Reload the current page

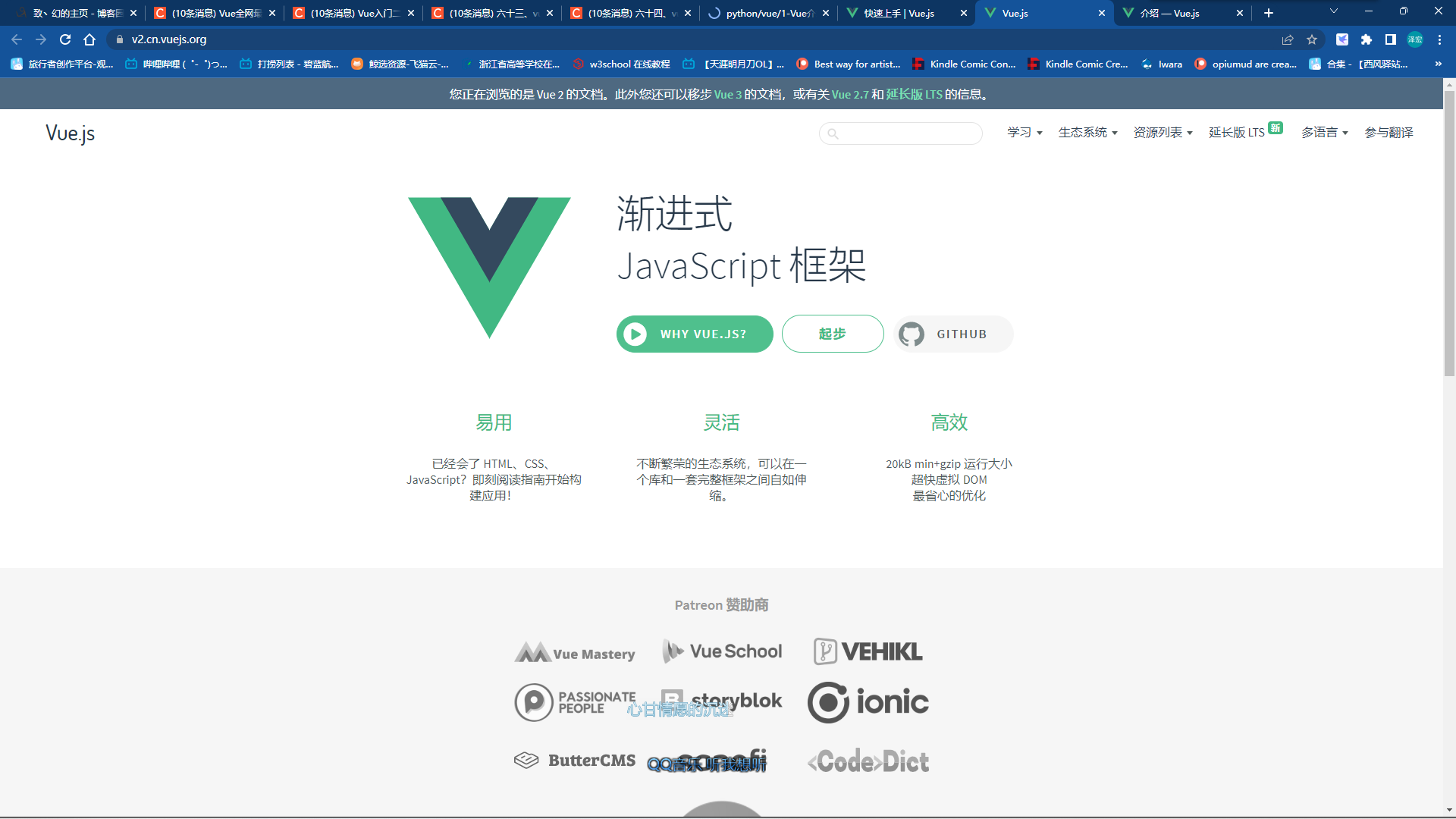tap(65, 39)
